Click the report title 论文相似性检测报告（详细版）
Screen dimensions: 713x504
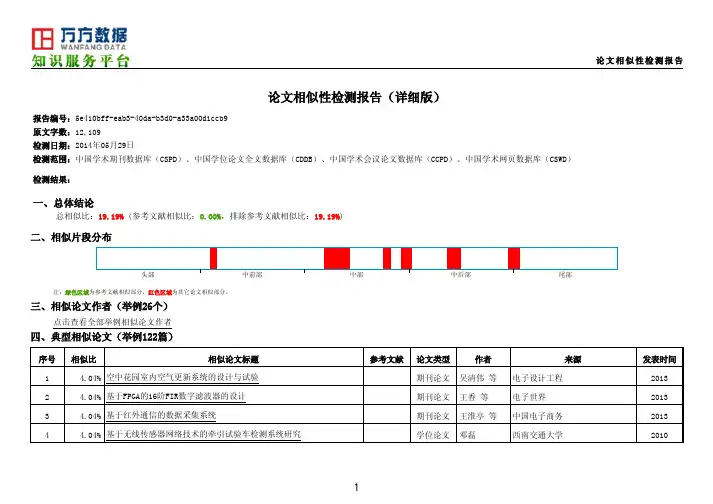356,99
